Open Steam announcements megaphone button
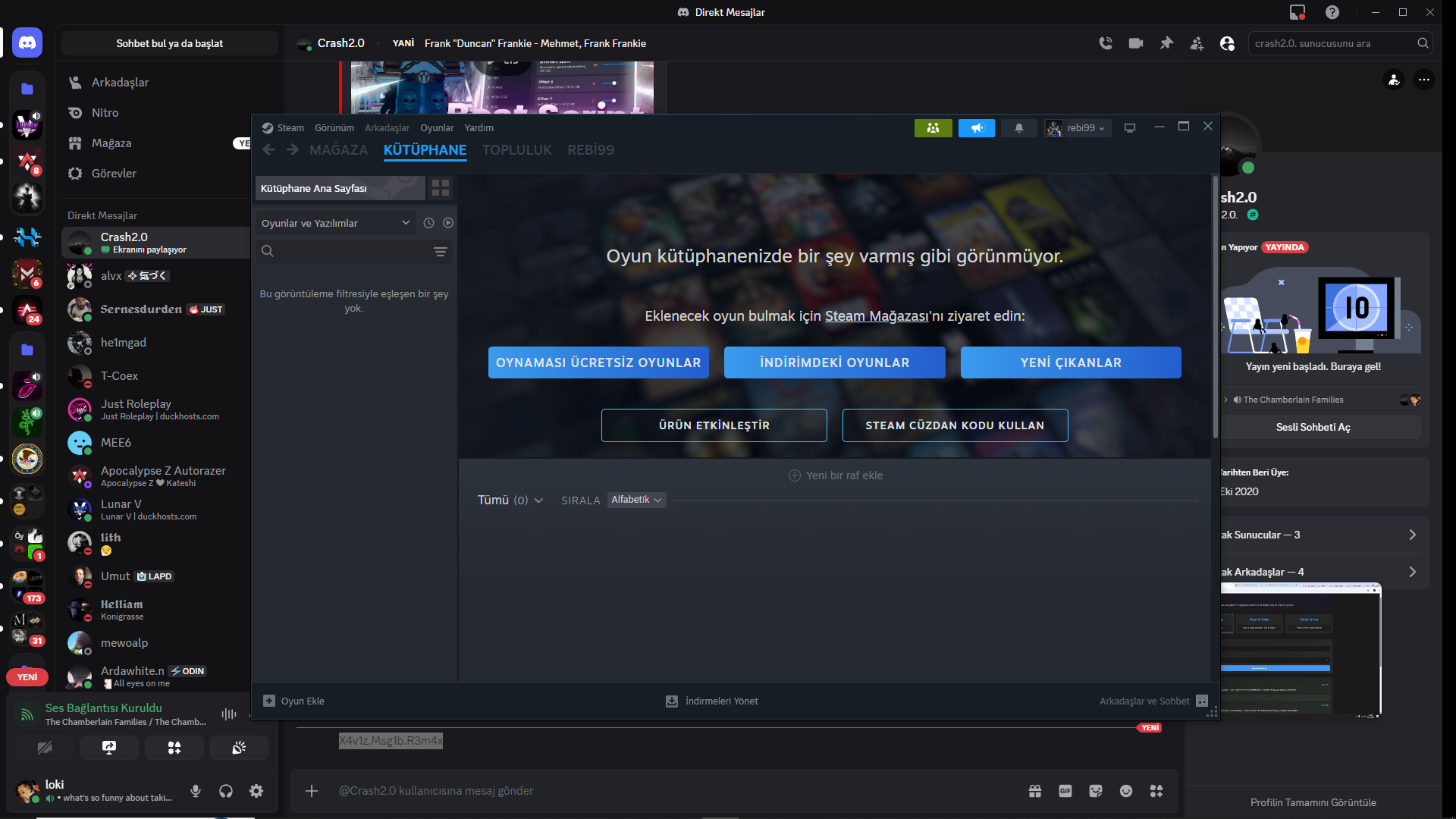Image resolution: width=1456 pixels, height=819 pixels. coord(977,128)
